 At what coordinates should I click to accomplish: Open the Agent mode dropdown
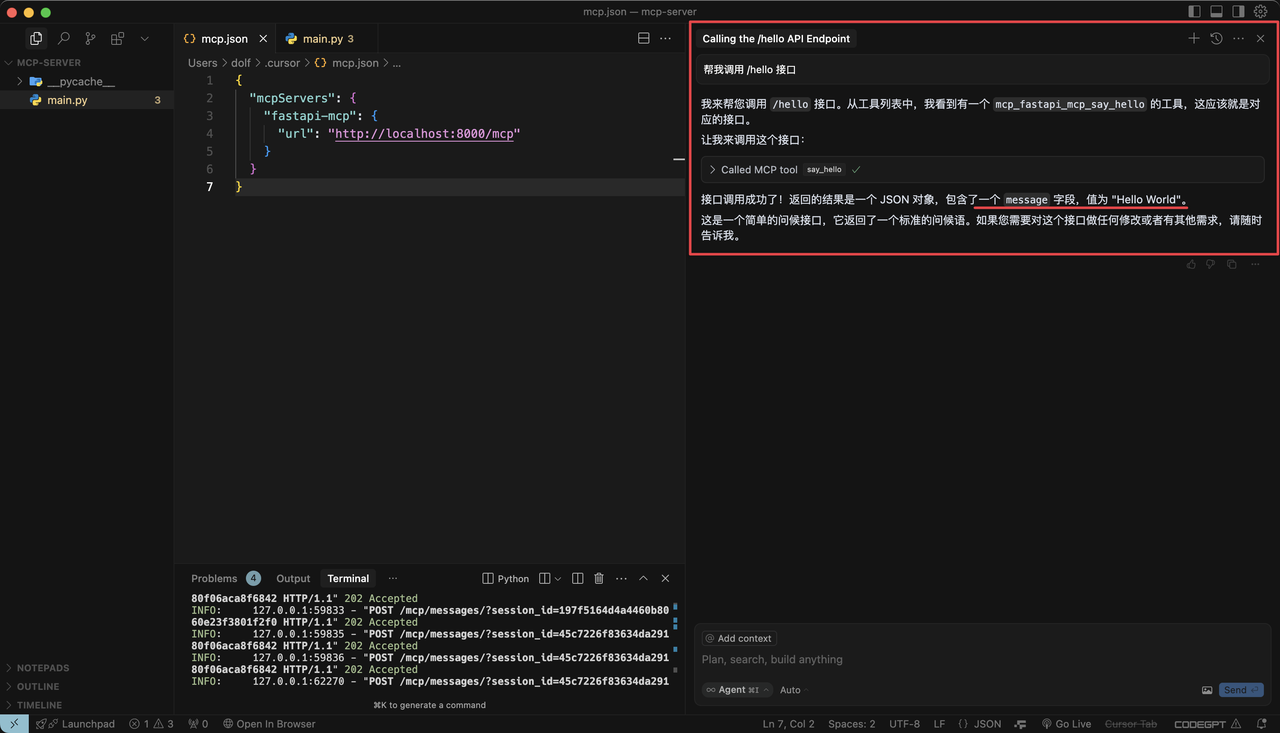(x=735, y=690)
